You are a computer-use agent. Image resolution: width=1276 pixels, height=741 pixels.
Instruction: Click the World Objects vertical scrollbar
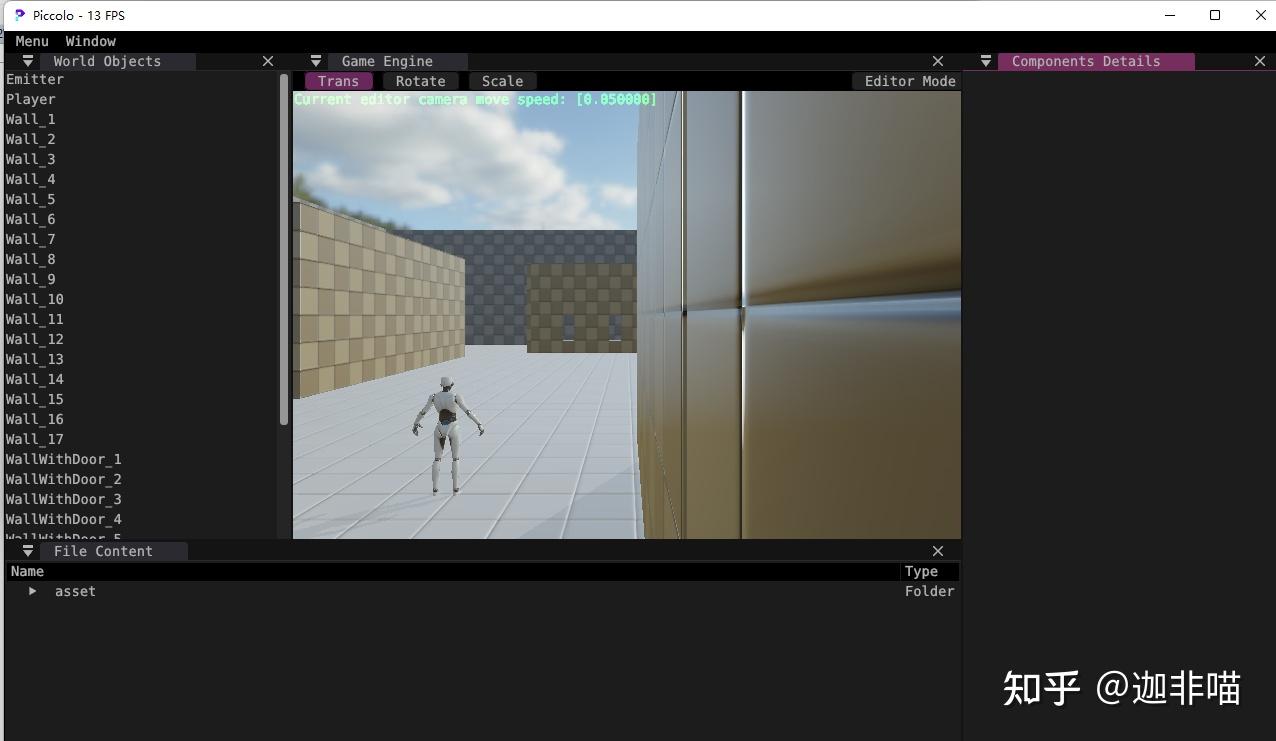point(284,248)
